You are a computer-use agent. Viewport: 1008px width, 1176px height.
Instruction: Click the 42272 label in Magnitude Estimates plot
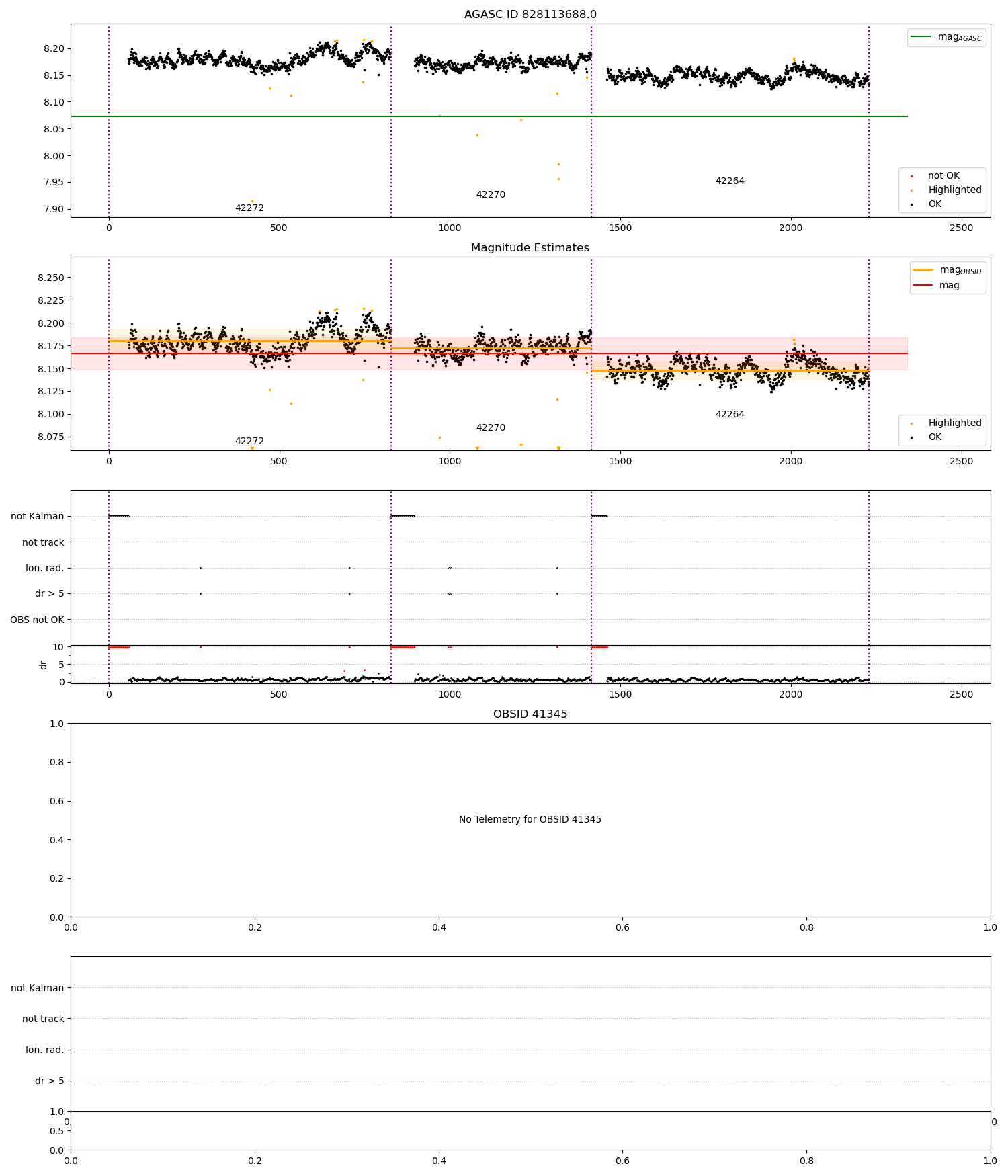(x=249, y=442)
